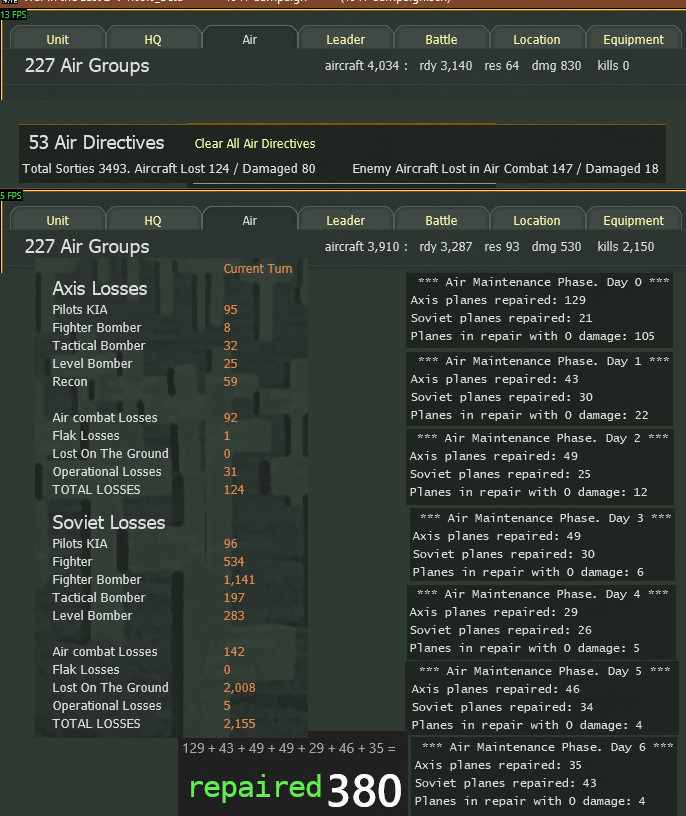This screenshot has width=686, height=816.
Task: Click the Axis planes repaired: 129 line
Action: pos(498,300)
